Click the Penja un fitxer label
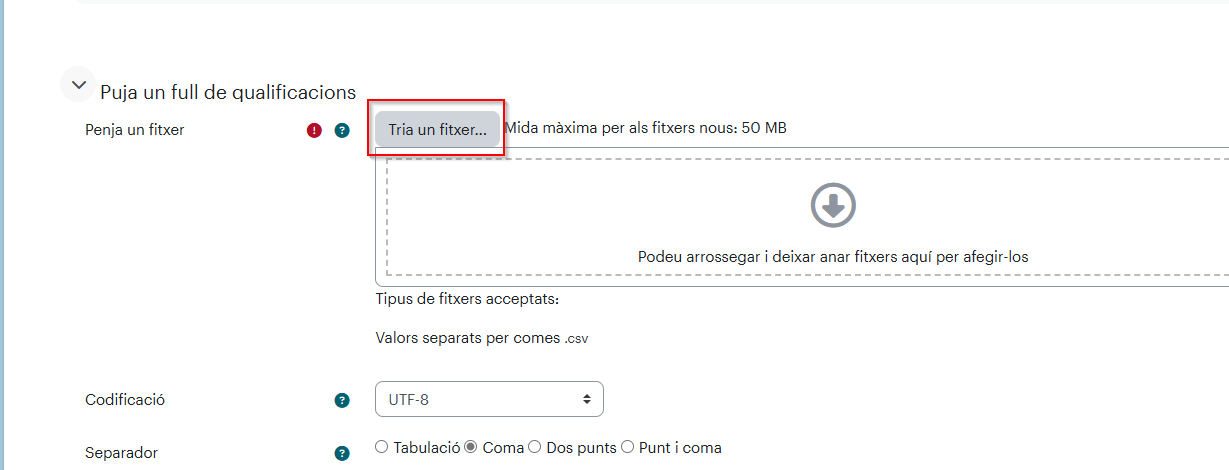 (135, 129)
